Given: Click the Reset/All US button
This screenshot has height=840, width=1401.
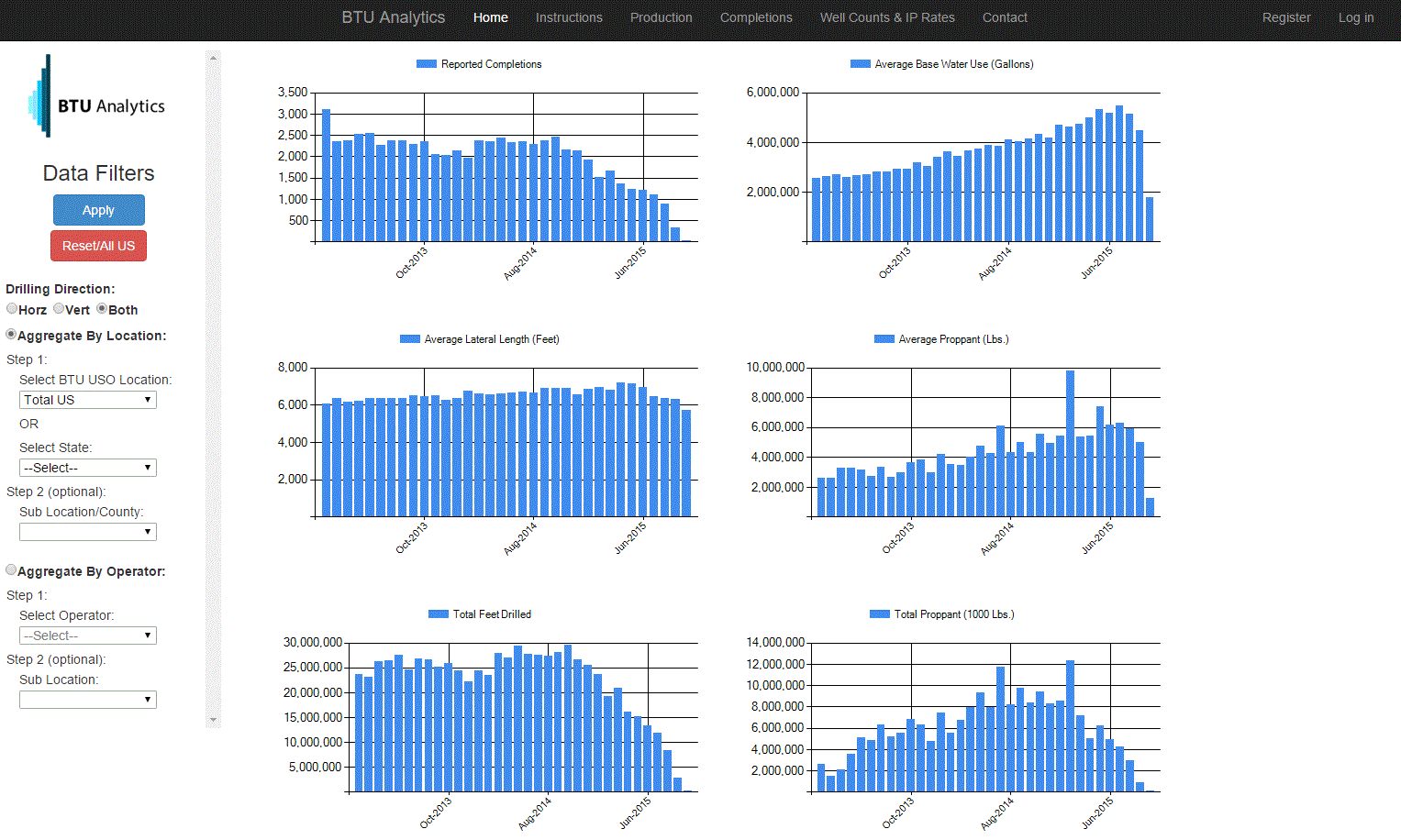Looking at the screenshot, I should [98, 246].
